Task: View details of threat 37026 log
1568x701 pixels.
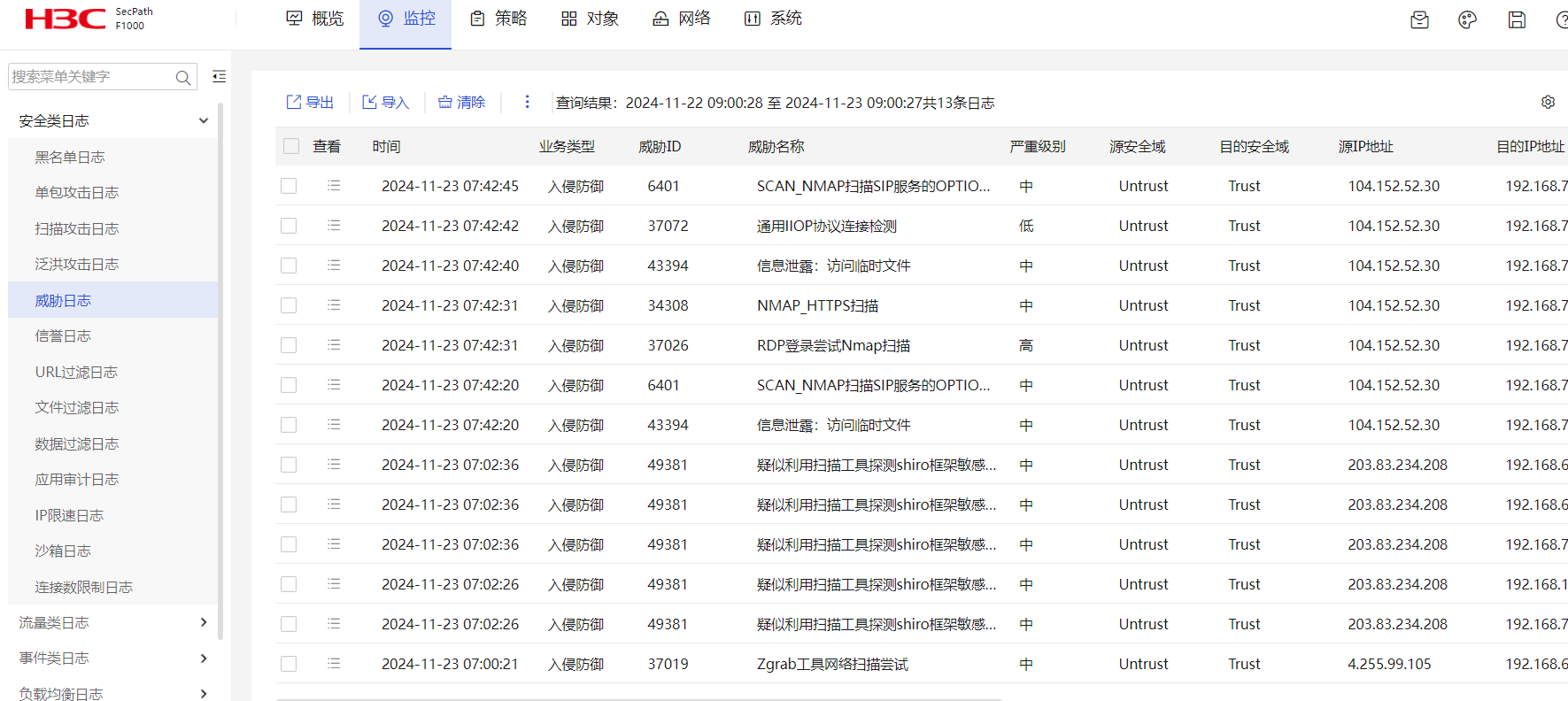Action: pos(333,345)
